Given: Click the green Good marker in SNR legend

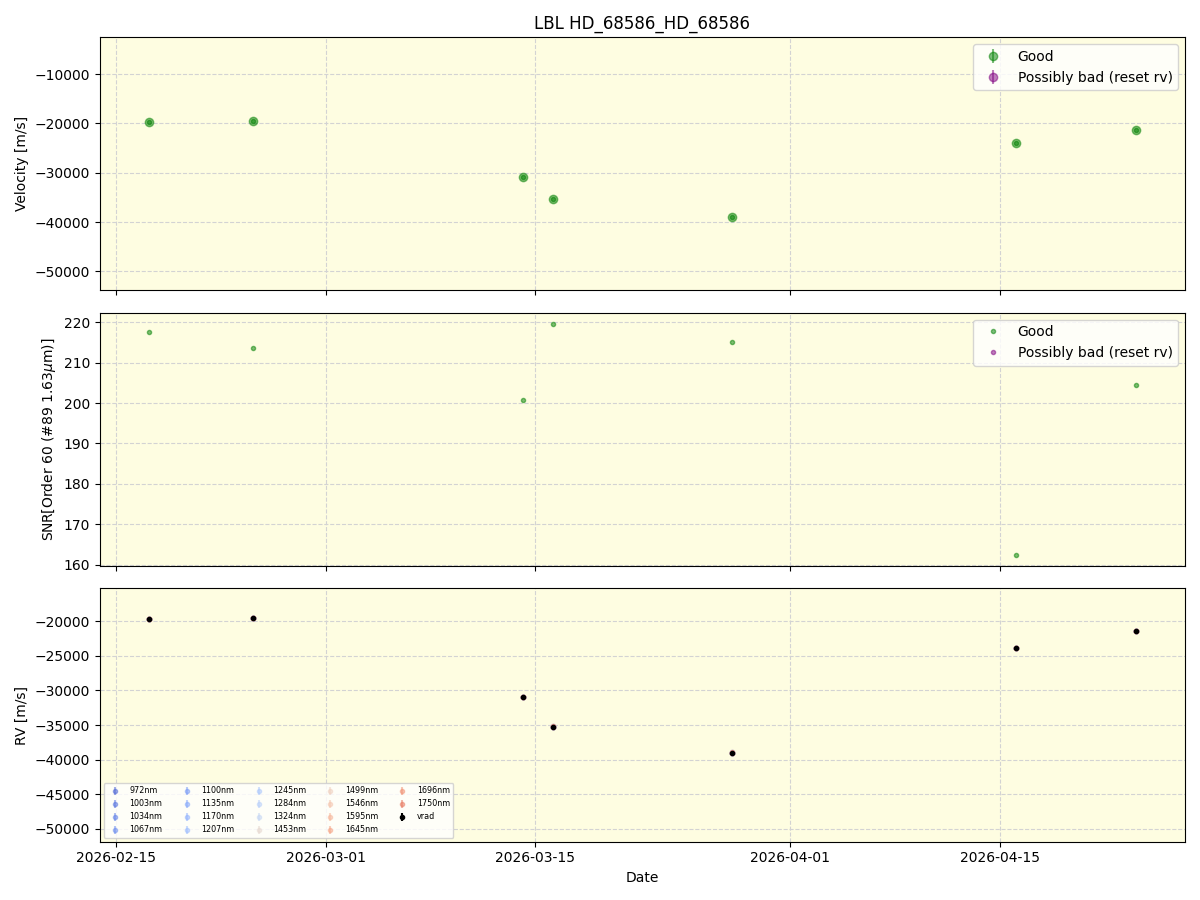Looking at the screenshot, I should click(993, 331).
